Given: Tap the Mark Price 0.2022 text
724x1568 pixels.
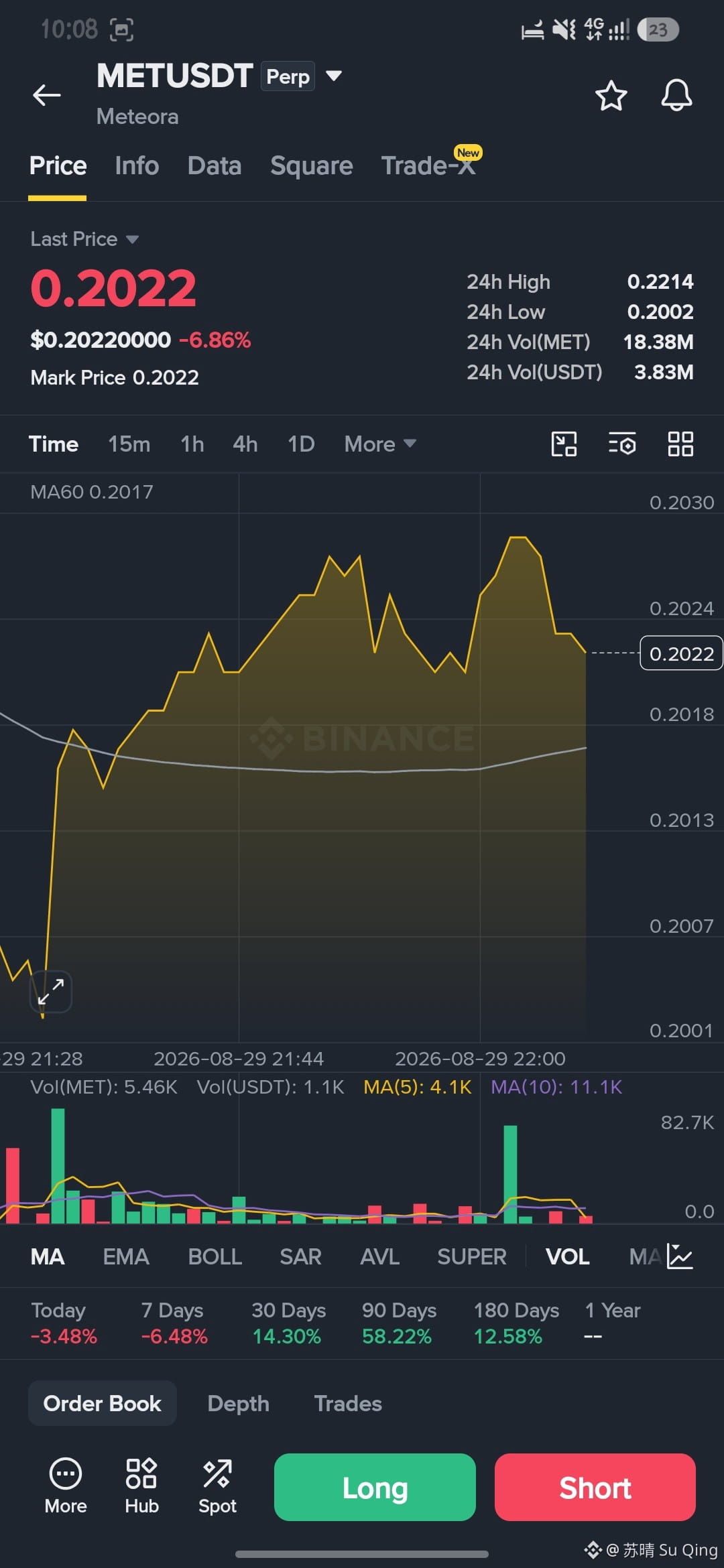Looking at the screenshot, I should 115,377.
